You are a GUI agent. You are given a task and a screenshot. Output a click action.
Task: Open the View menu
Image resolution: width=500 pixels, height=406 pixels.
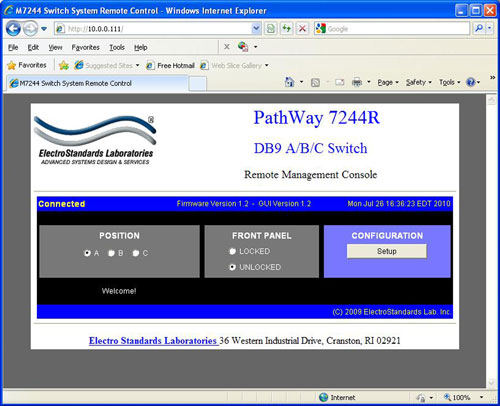(x=55, y=47)
